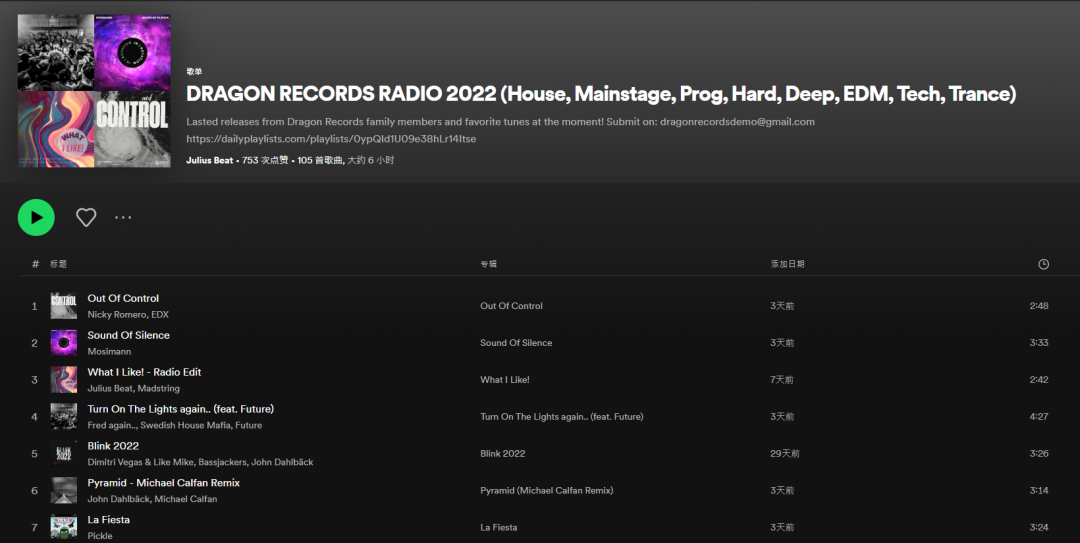Open the What I Like! album link
The width and height of the screenshot is (1080, 543).
(x=505, y=380)
